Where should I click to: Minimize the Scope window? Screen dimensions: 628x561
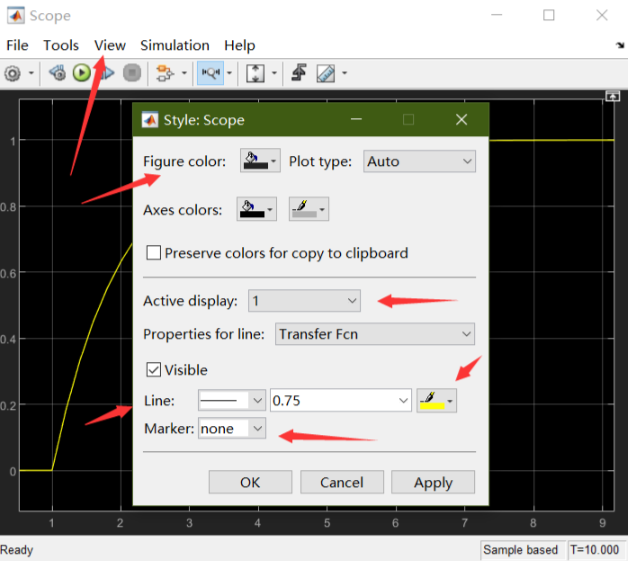coord(497,15)
